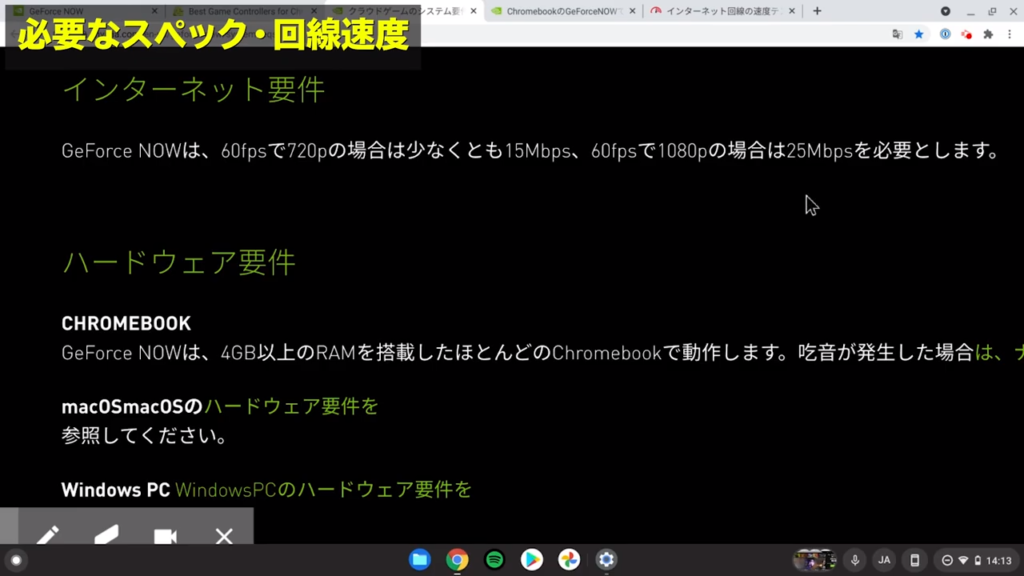The image size is (1024, 576).
Task: Launch Spotify from the shelf
Action: pyautogui.click(x=495, y=560)
